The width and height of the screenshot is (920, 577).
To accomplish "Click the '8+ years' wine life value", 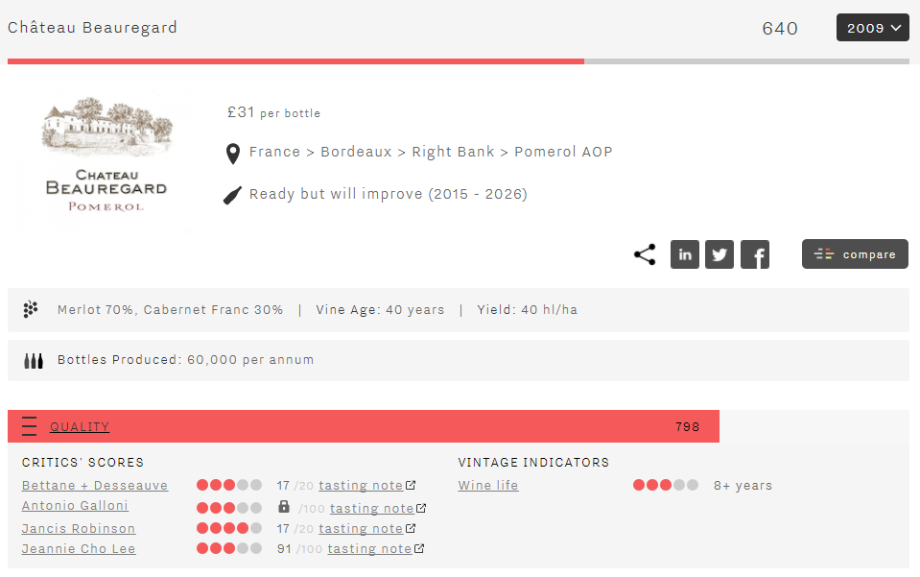I will pyautogui.click(x=743, y=485).
